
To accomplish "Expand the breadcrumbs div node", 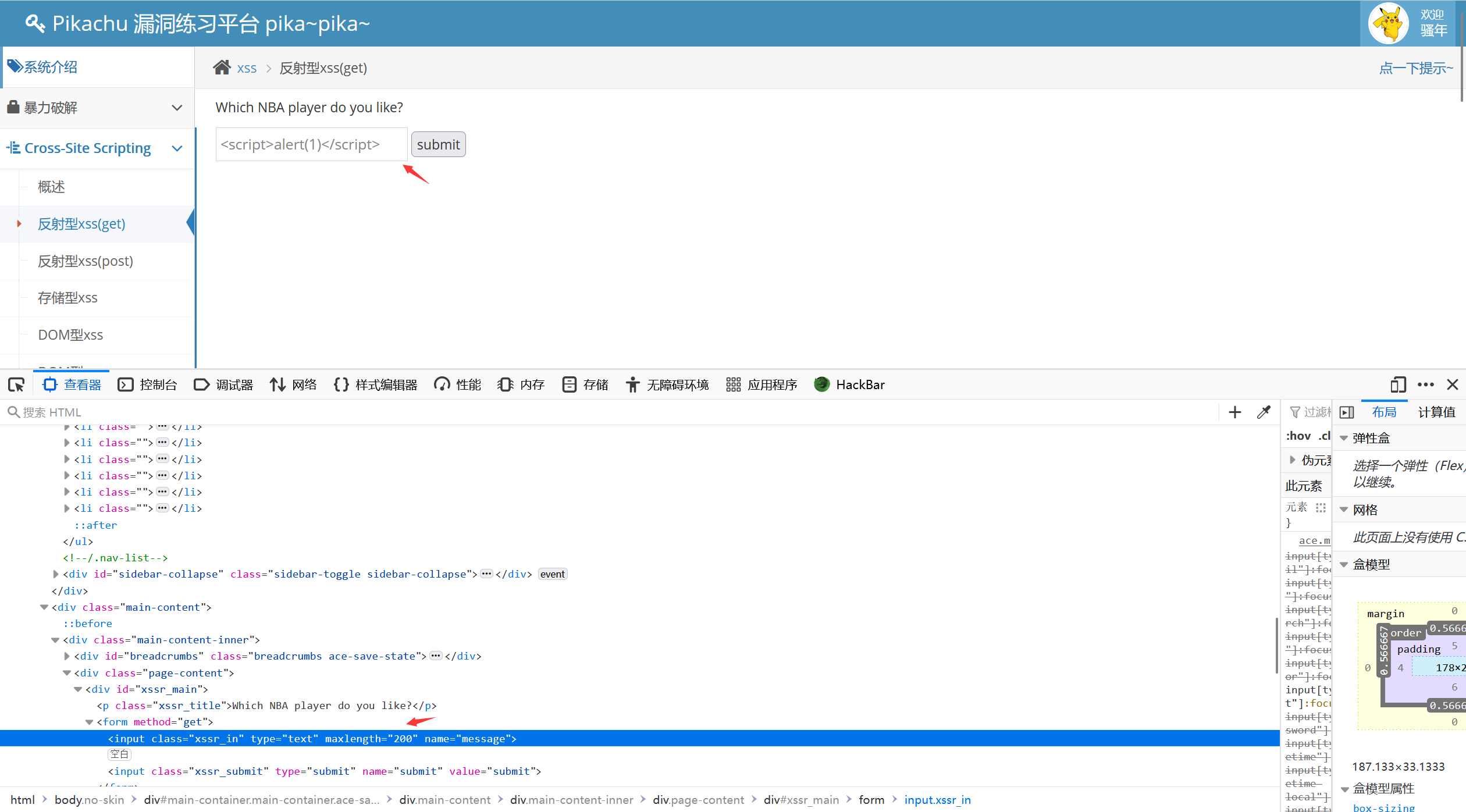I will pos(67,656).
